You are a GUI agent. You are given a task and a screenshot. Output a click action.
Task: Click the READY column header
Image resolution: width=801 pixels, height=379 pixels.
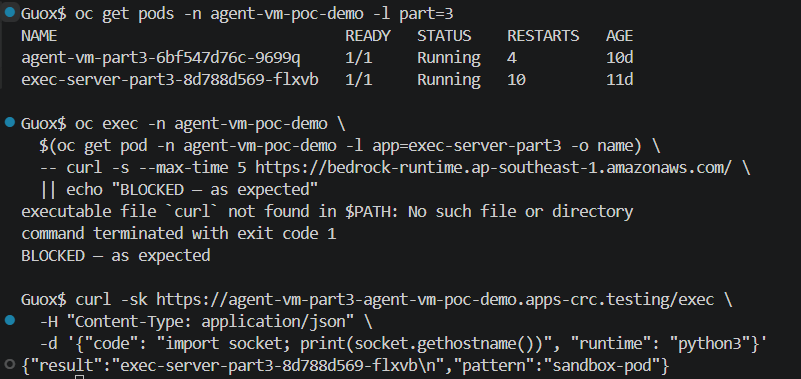coord(368,36)
